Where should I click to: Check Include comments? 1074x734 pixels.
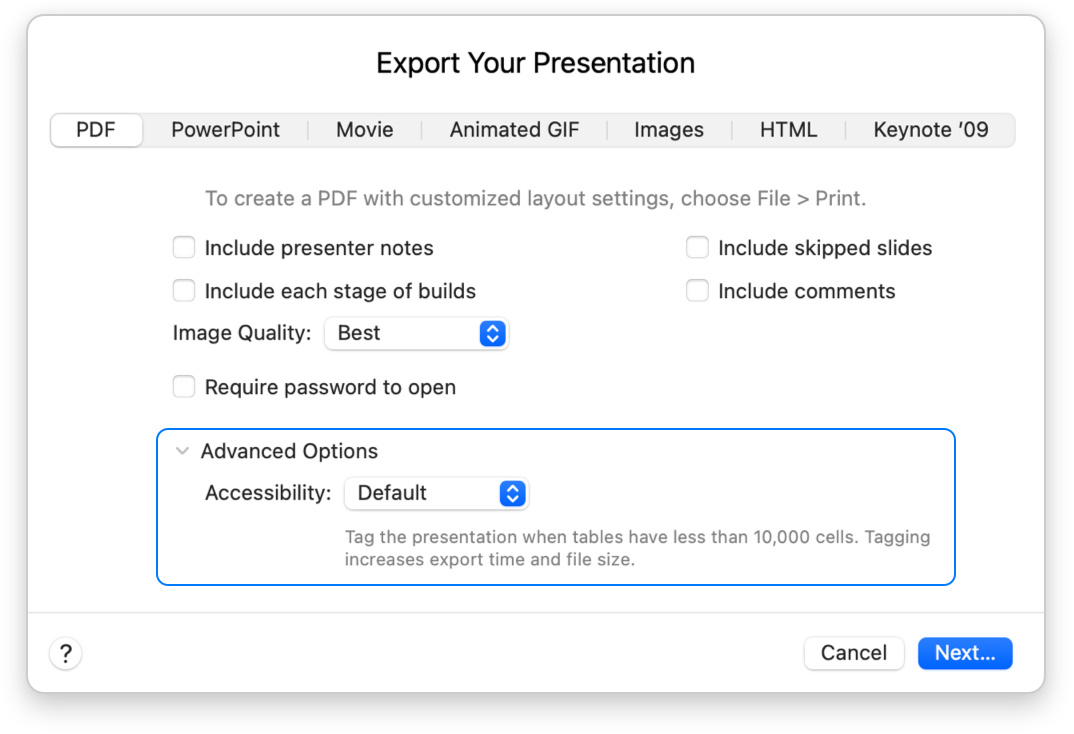pos(697,290)
